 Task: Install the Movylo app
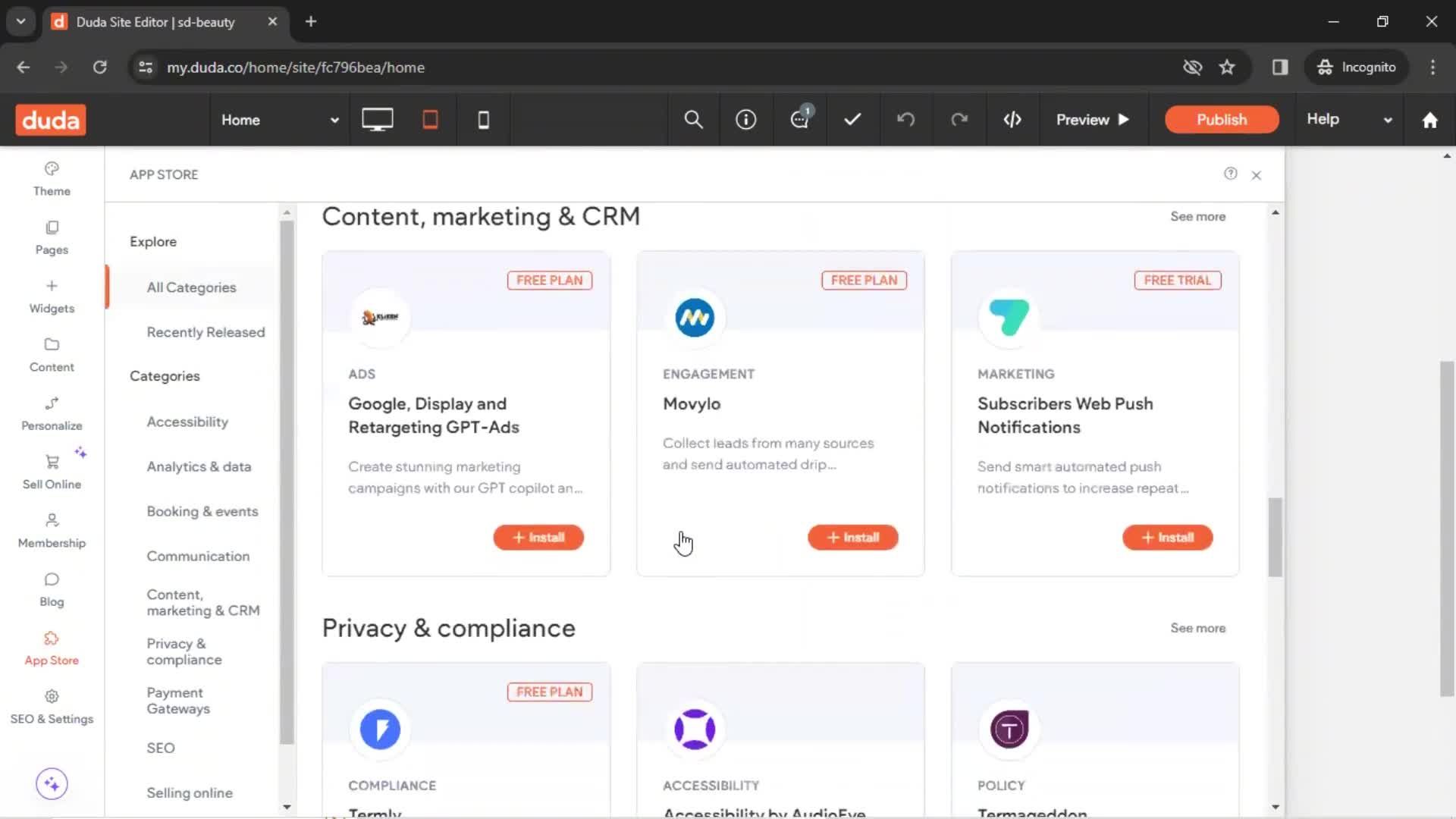pos(853,537)
